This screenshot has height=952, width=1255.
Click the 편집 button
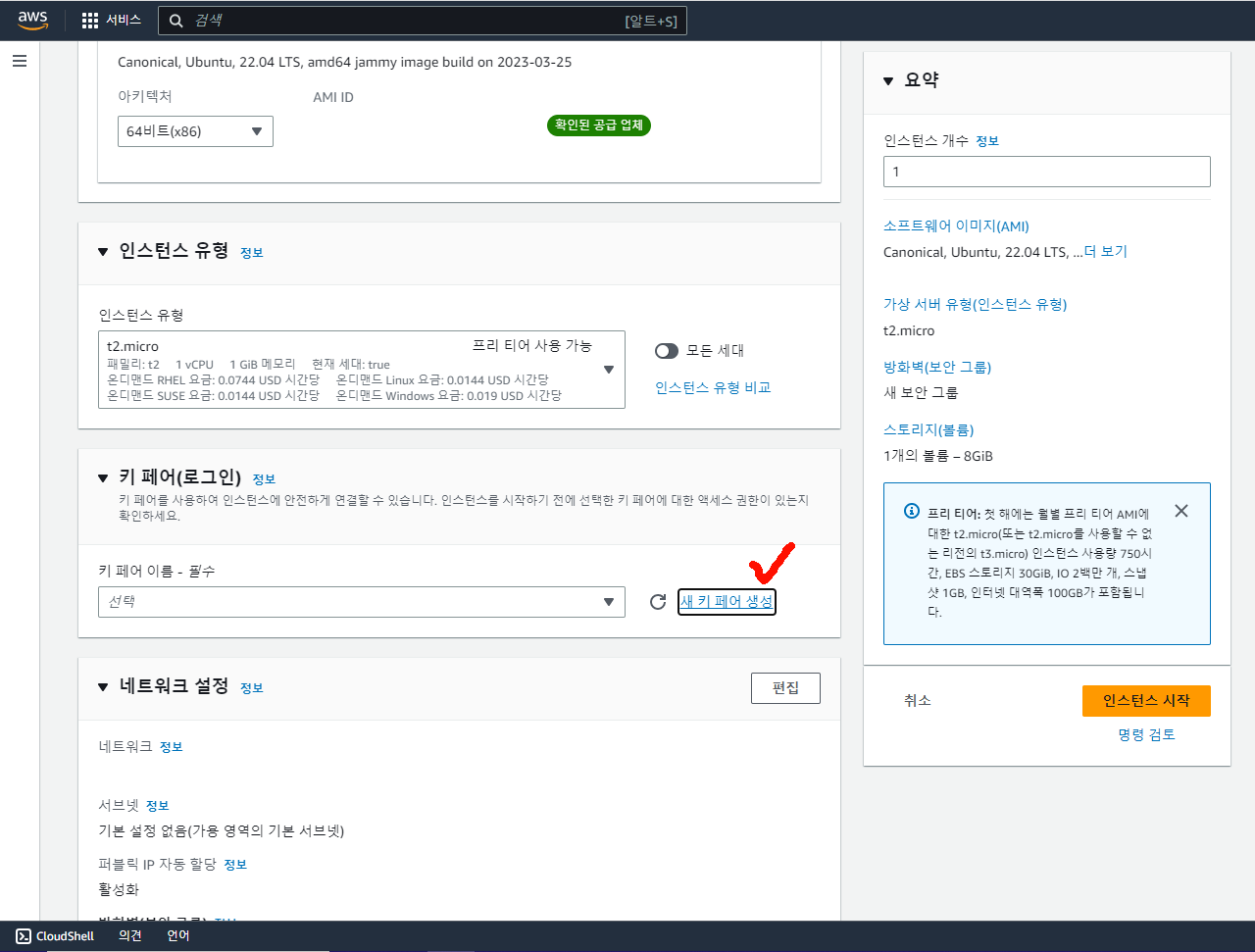(x=785, y=688)
